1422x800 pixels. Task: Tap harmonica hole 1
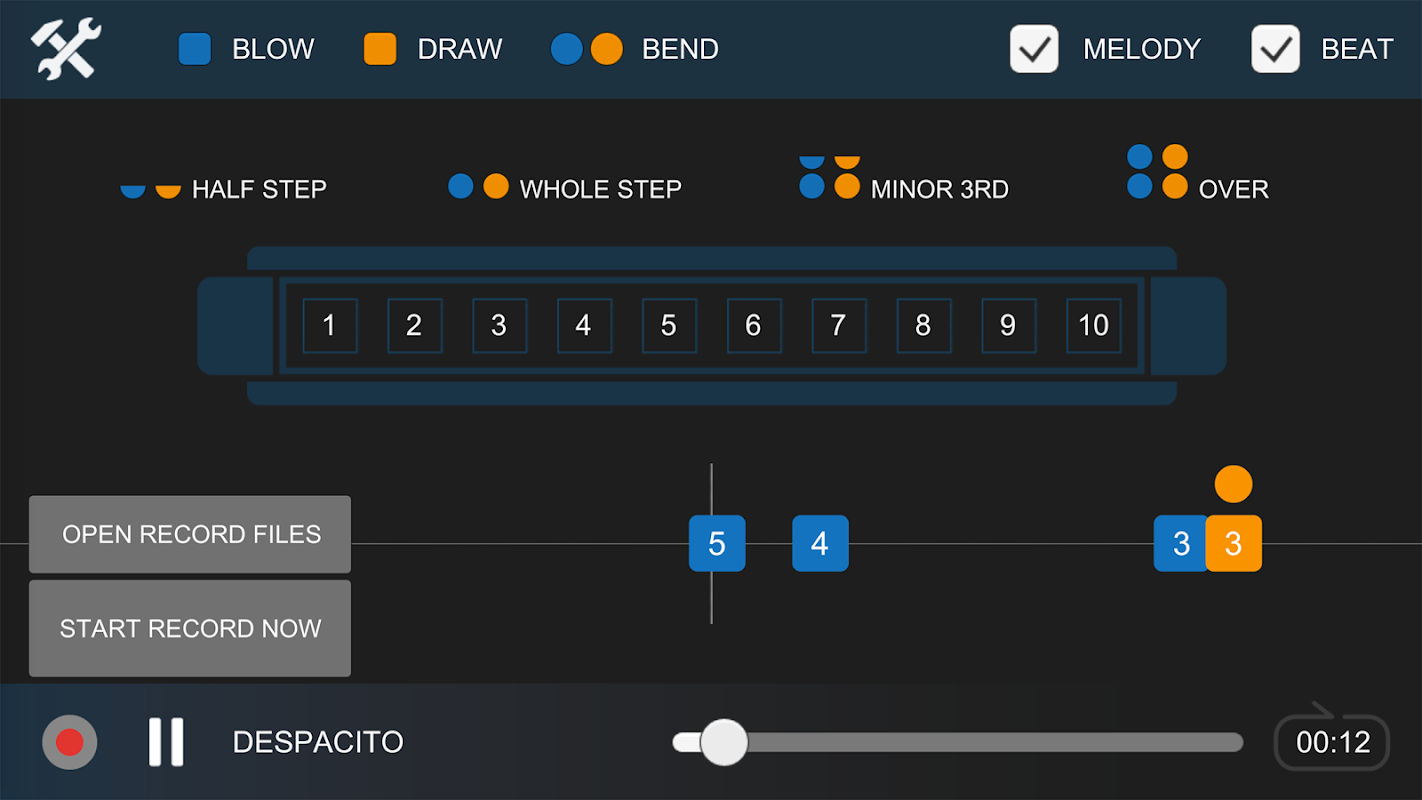(x=329, y=325)
